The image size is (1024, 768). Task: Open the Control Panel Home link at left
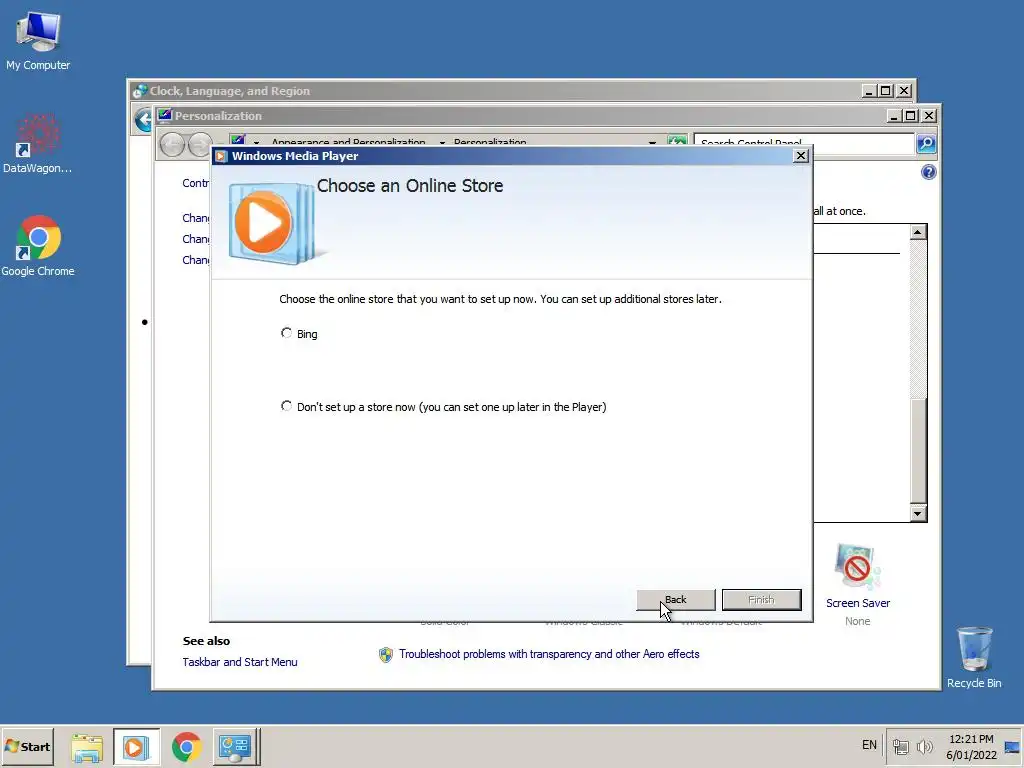pyautogui.click(x=196, y=183)
